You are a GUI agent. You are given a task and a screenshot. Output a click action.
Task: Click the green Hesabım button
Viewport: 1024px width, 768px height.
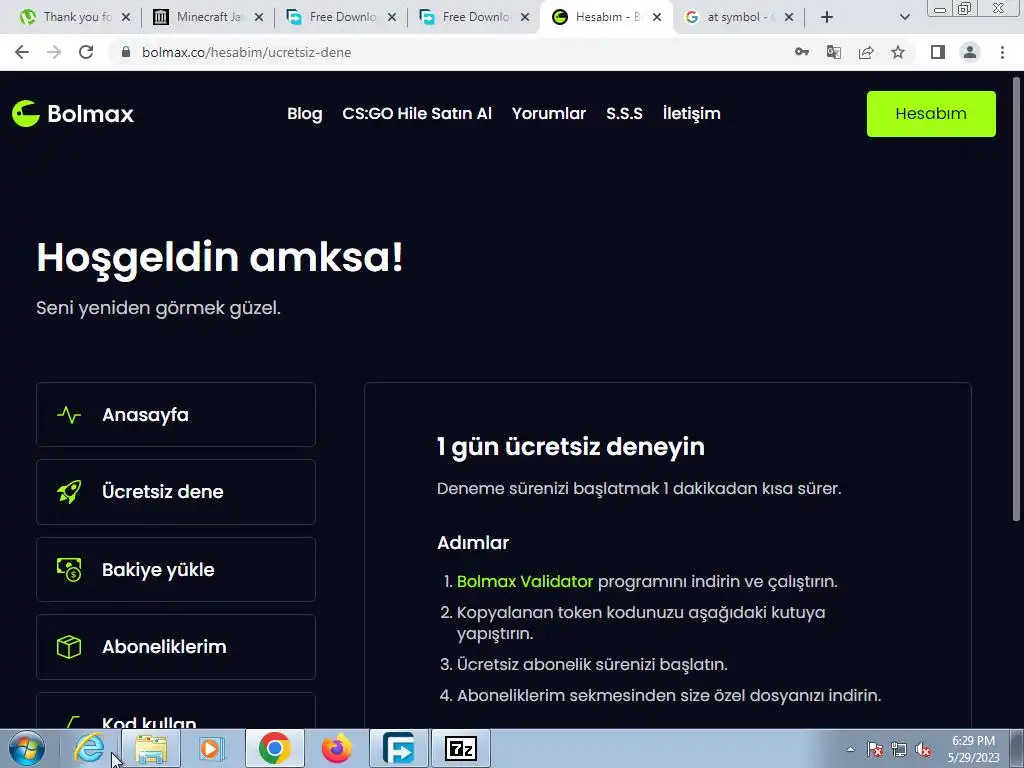pos(931,114)
